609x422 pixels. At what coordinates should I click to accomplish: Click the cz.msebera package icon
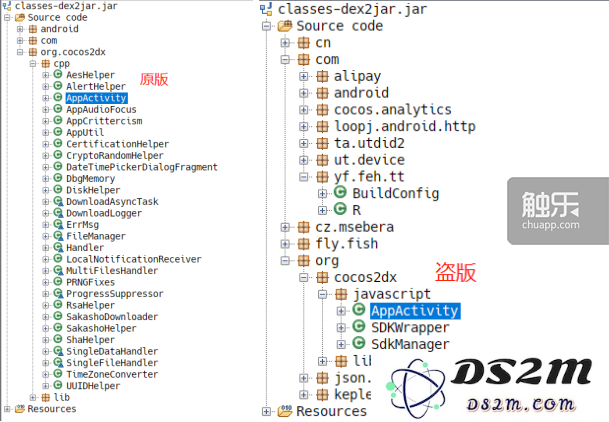pos(304,227)
